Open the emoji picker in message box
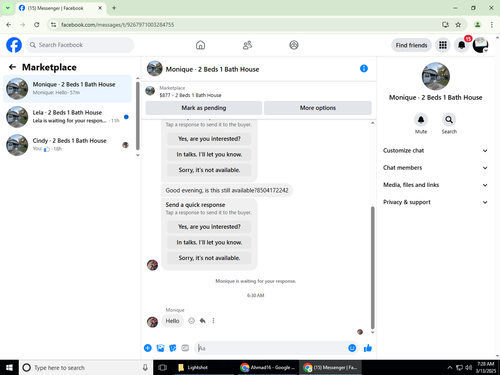 pyautogui.click(x=352, y=348)
